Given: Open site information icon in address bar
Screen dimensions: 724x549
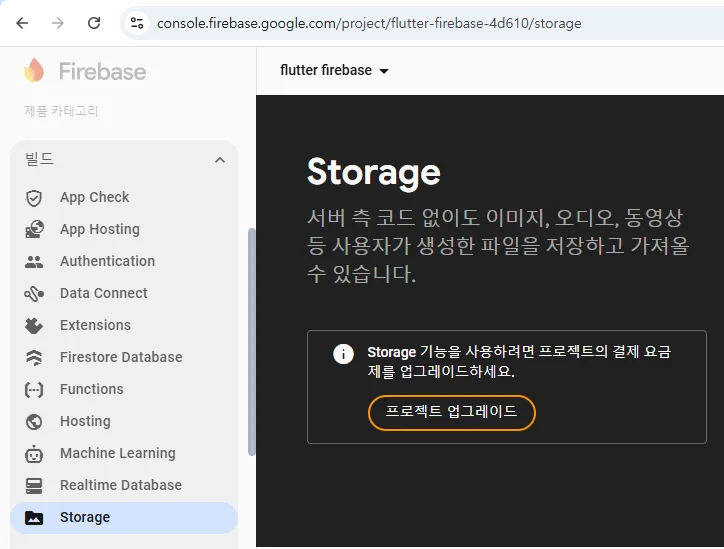Looking at the screenshot, I should pyautogui.click(x=137, y=23).
